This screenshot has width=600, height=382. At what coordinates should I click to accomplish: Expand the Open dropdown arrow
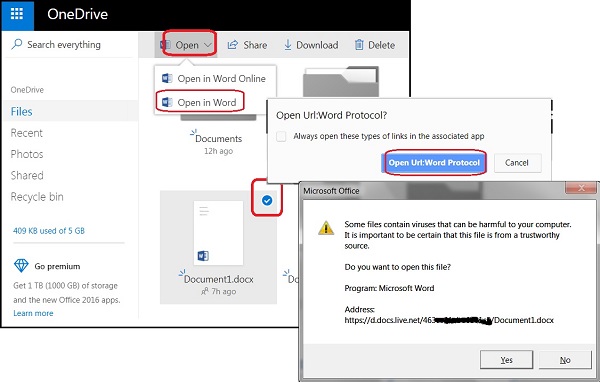[208, 45]
